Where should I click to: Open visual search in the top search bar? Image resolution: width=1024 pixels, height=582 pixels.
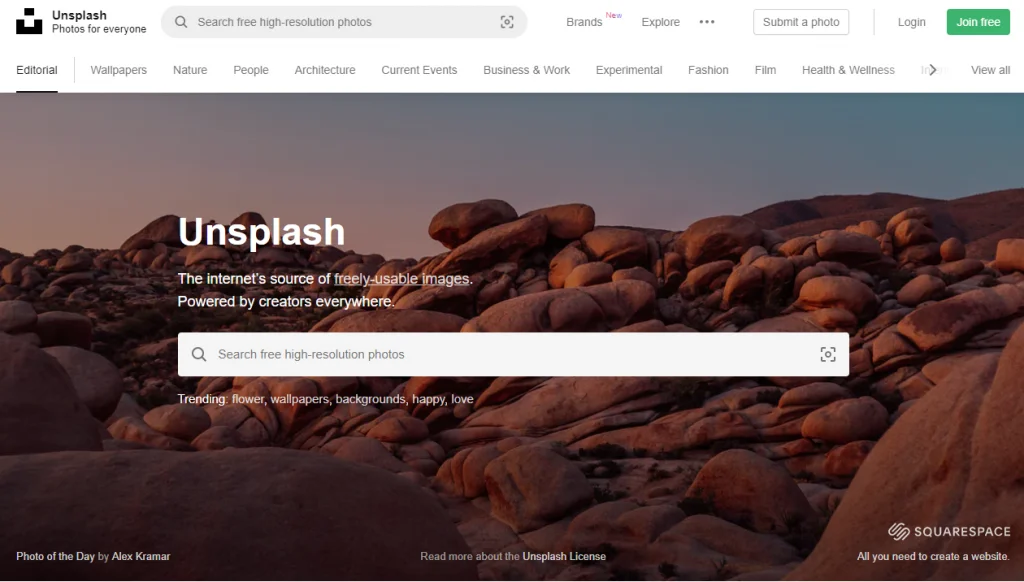click(x=507, y=22)
